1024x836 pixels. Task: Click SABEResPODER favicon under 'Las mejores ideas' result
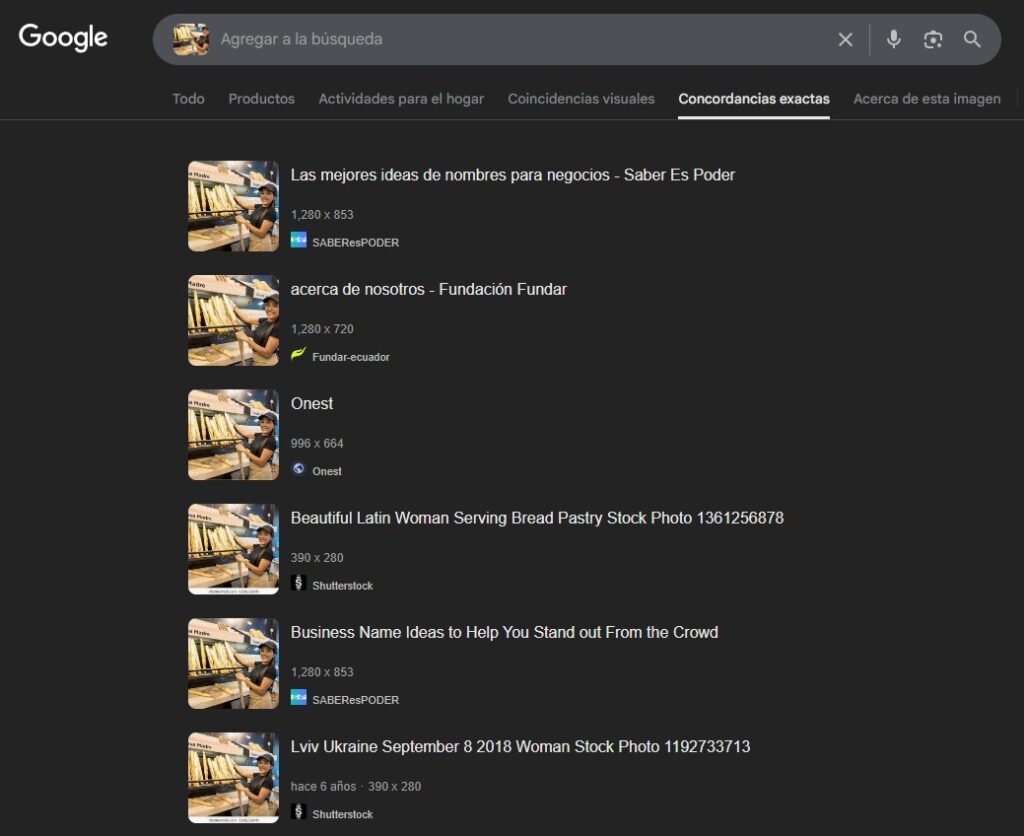[298, 240]
